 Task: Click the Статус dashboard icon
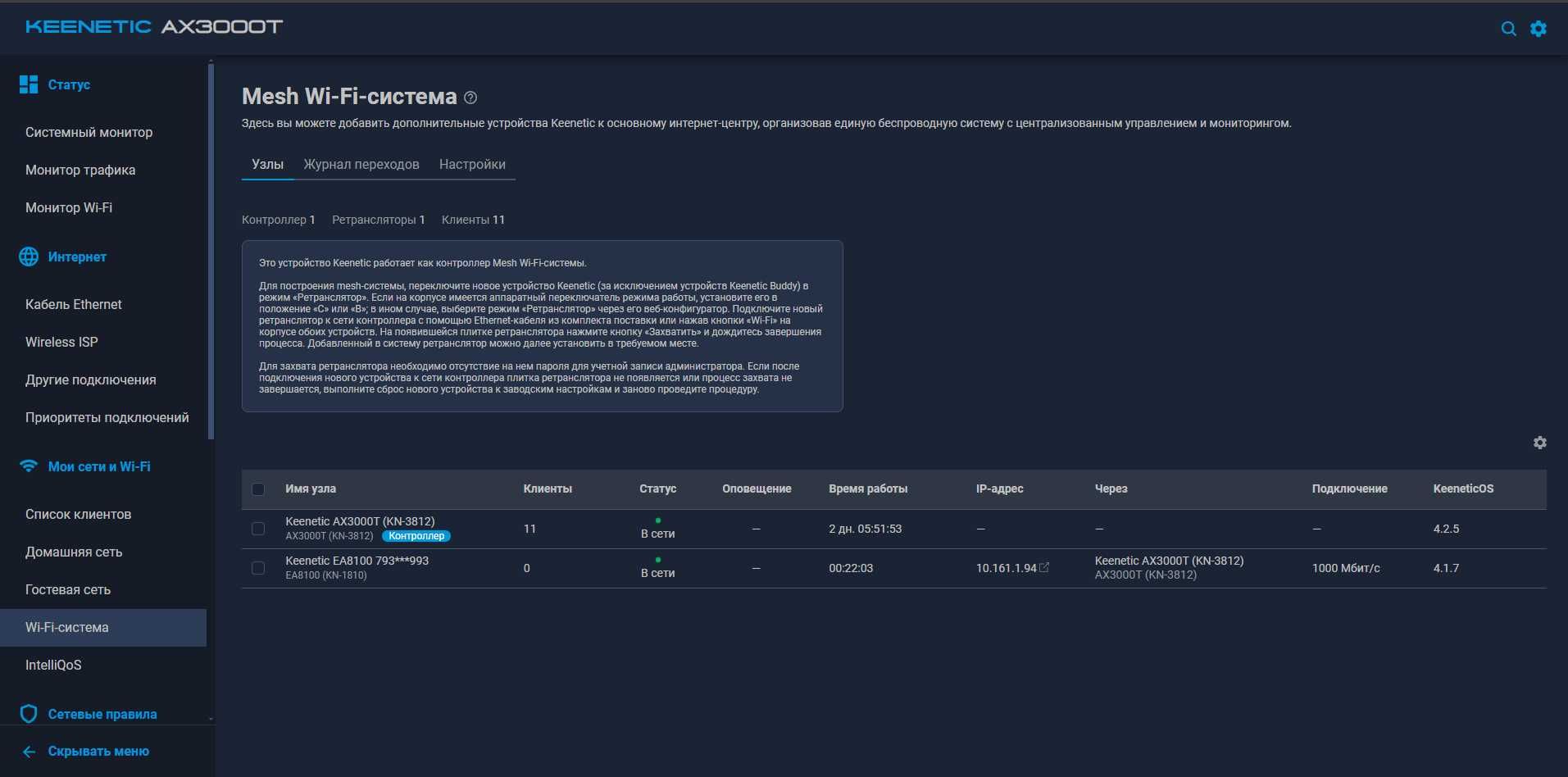coord(29,84)
